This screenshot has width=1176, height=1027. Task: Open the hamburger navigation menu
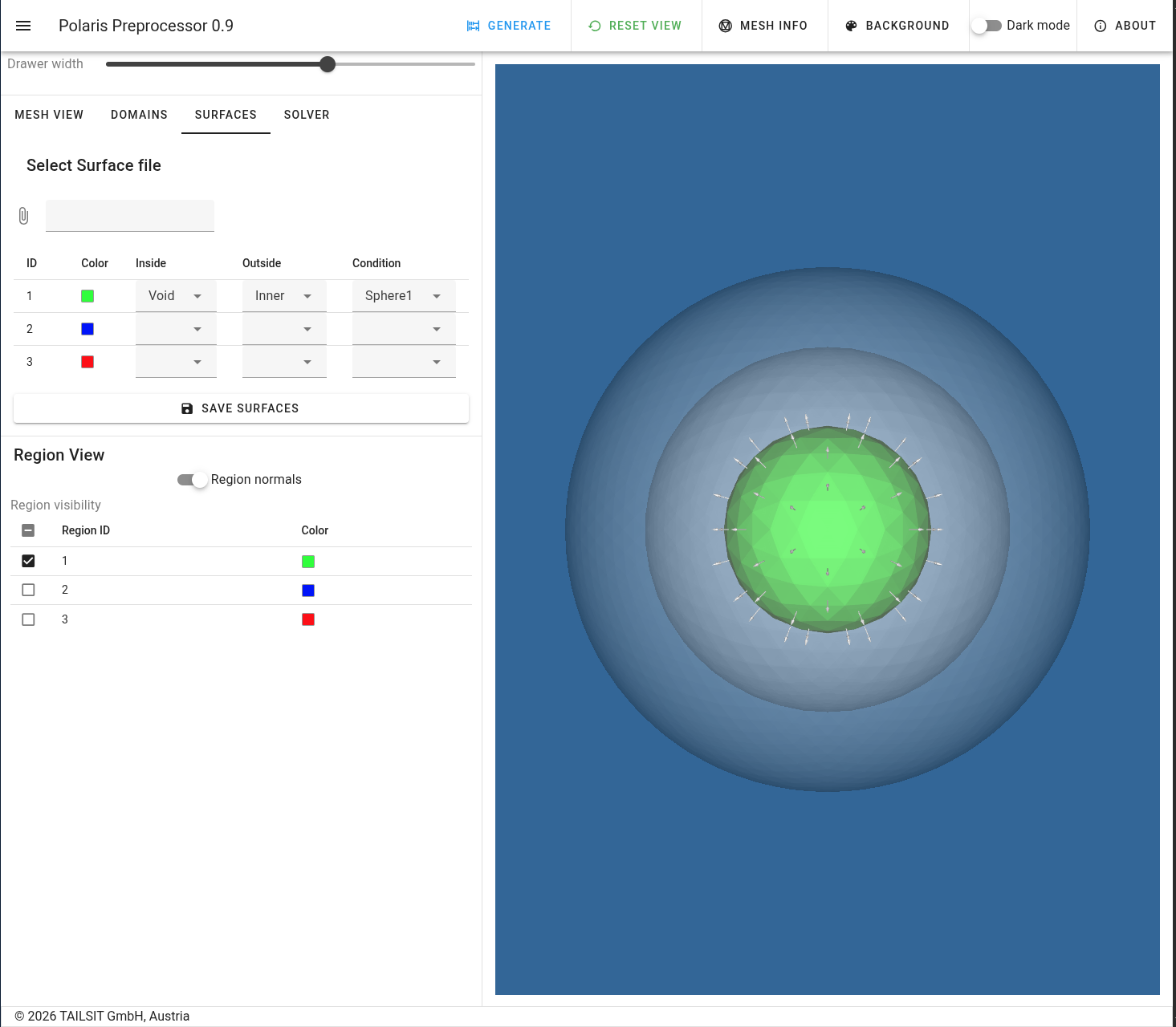click(x=23, y=26)
